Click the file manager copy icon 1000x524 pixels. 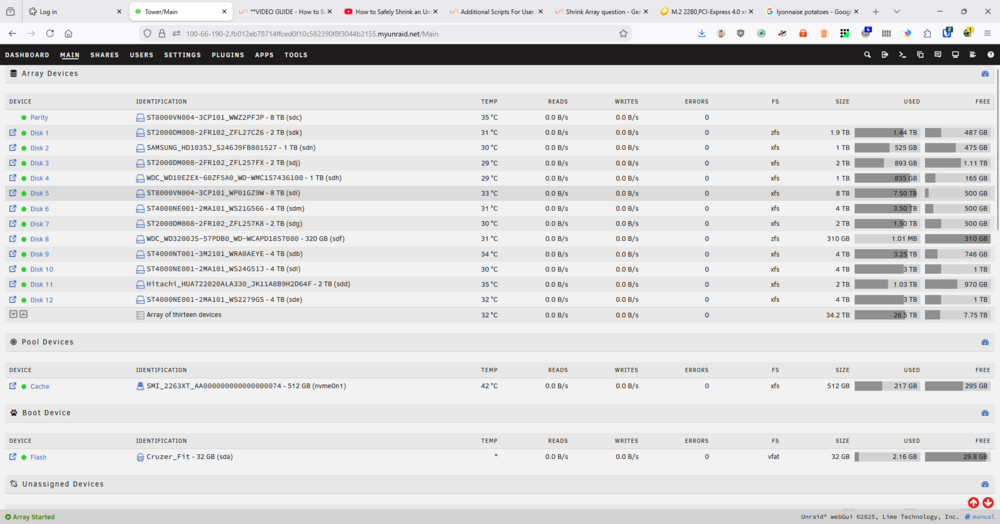pyautogui.click(x=920, y=55)
